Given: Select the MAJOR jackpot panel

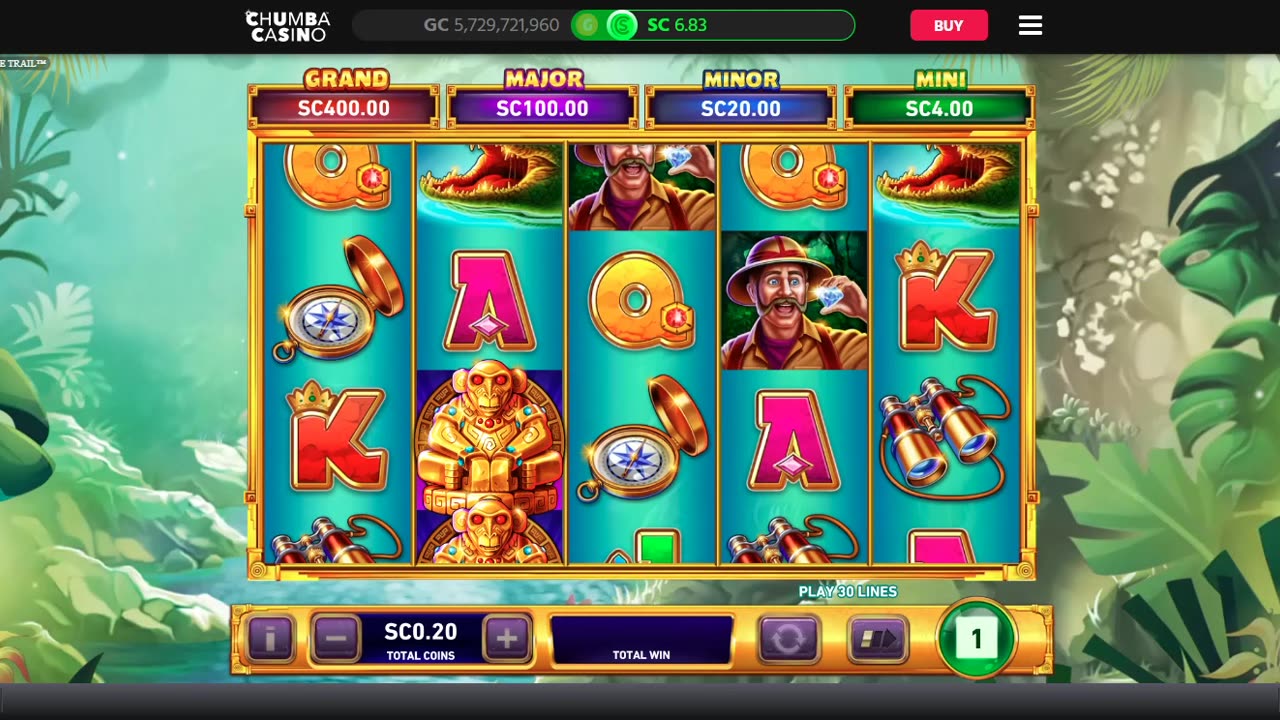Looking at the screenshot, I should 542,99.
